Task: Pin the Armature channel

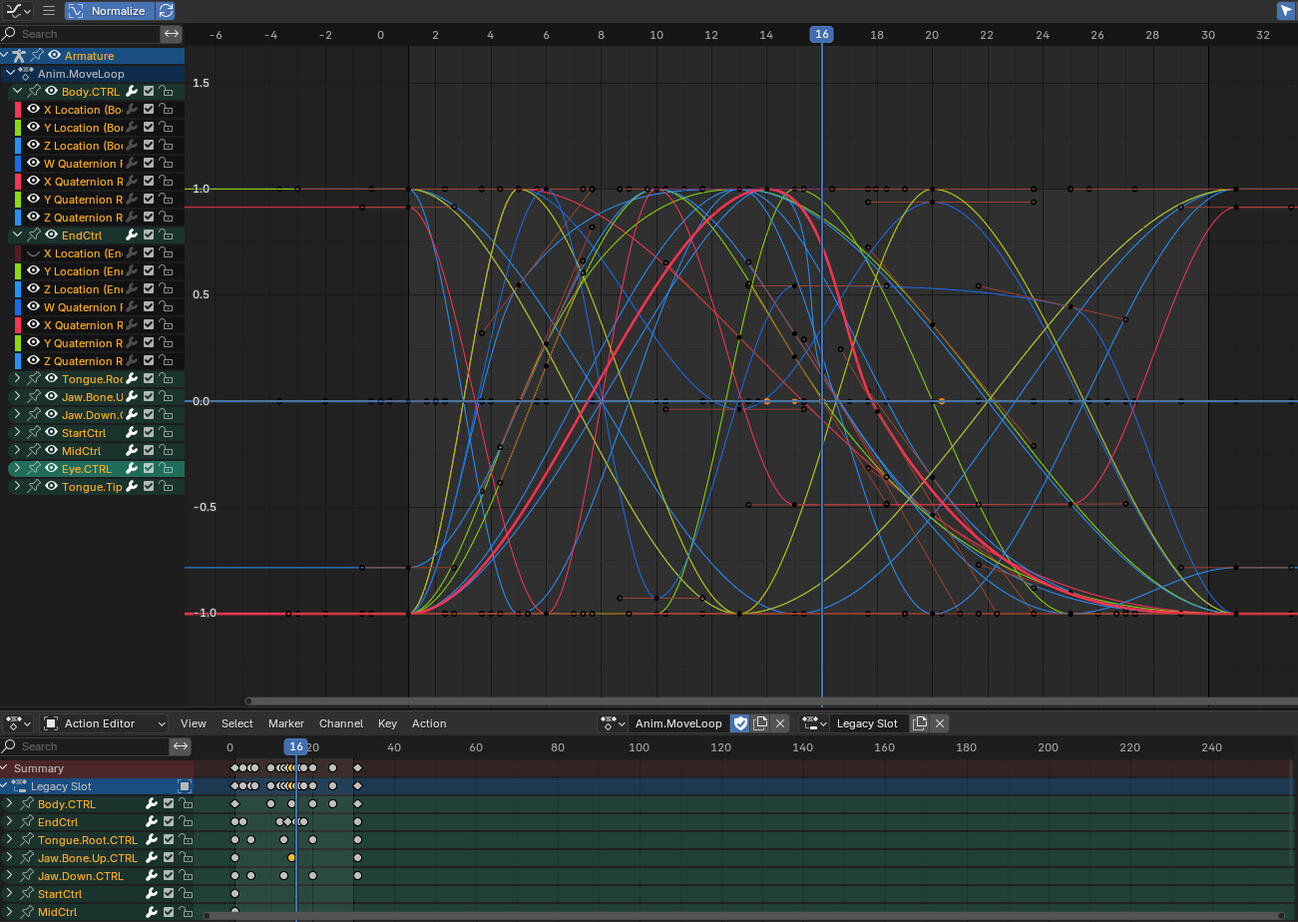Action: 36,56
